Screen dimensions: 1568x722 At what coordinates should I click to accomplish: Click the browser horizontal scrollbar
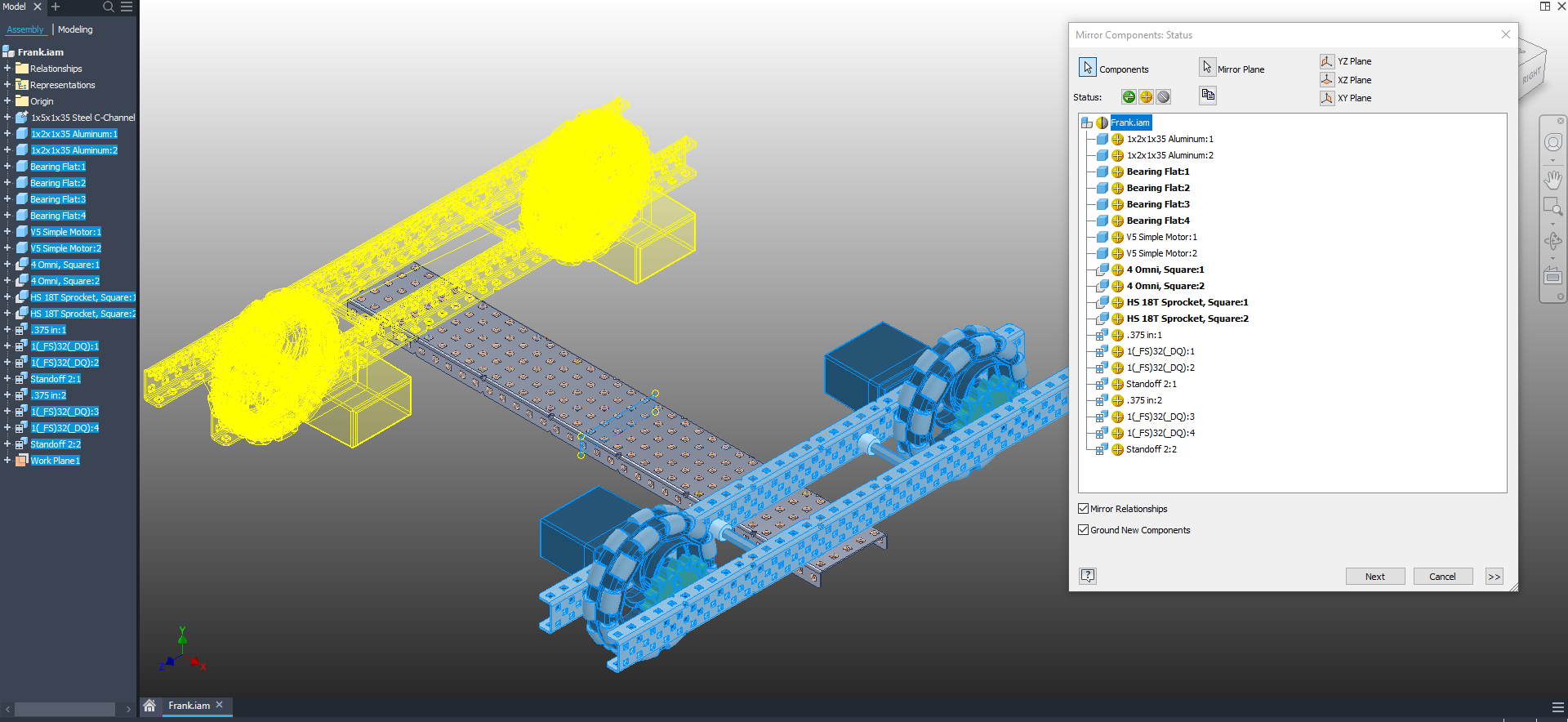point(65,709)
